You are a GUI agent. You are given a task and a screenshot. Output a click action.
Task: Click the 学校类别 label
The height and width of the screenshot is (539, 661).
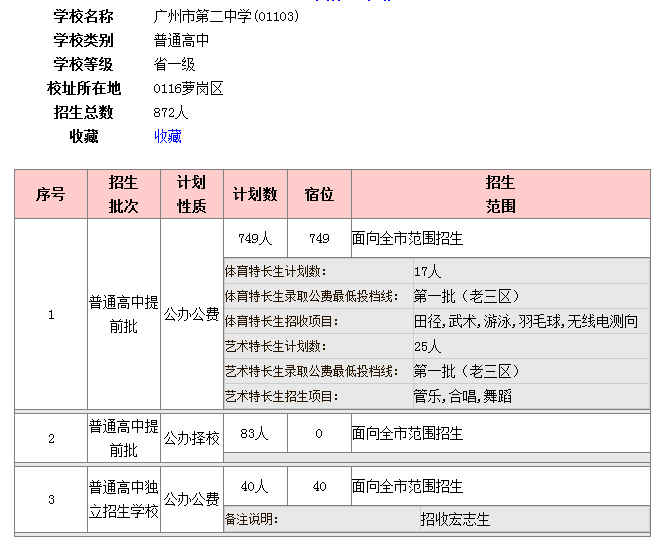(83, 40)
